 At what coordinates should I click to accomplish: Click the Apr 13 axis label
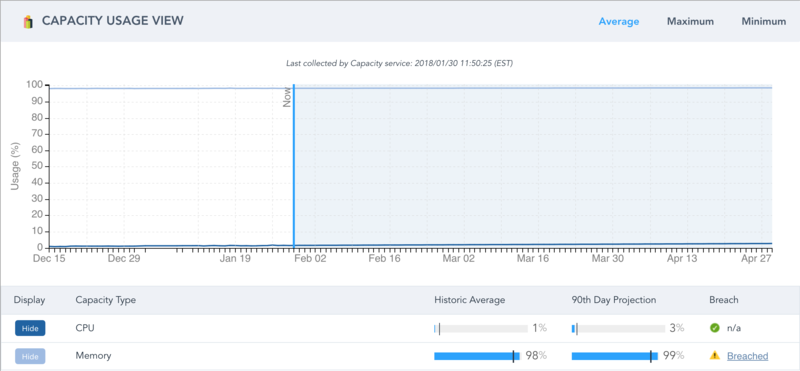click(682, 259)
